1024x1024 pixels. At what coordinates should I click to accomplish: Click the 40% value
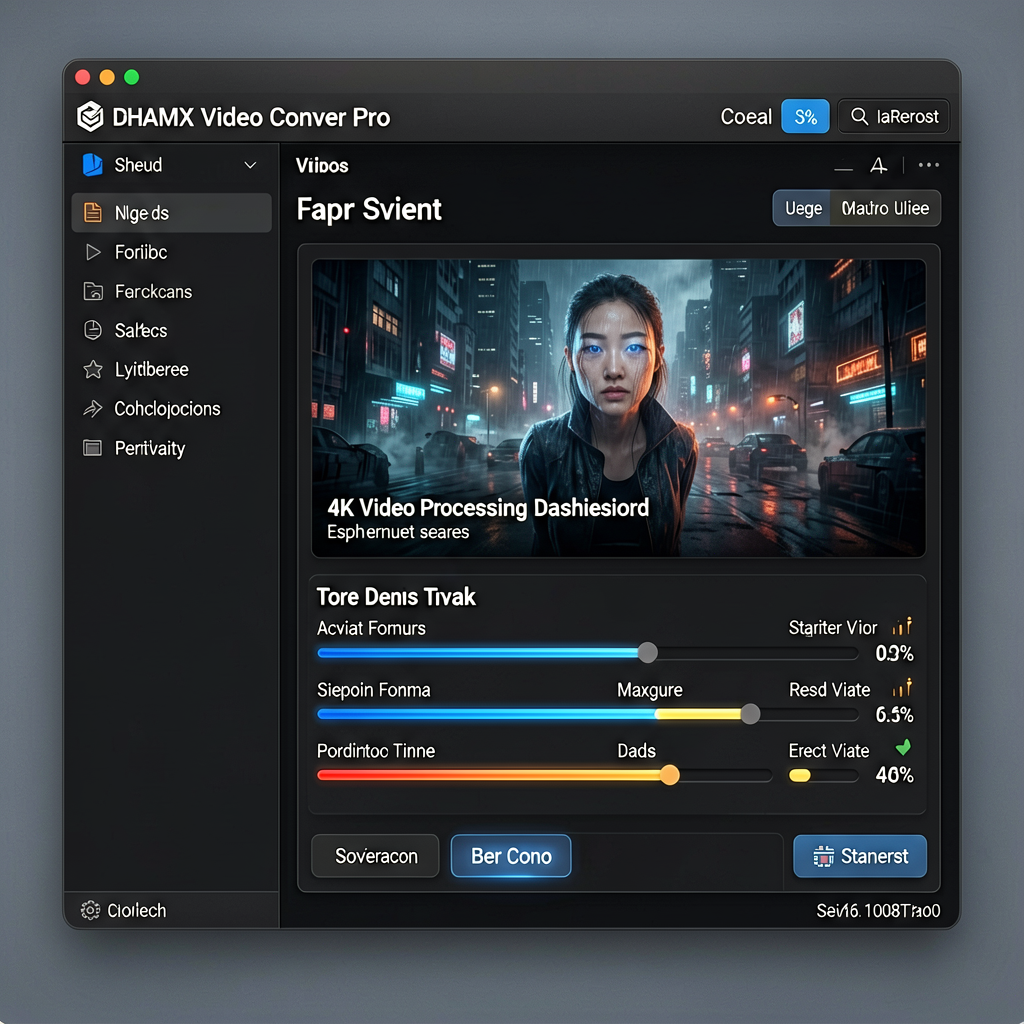point(894,775)
